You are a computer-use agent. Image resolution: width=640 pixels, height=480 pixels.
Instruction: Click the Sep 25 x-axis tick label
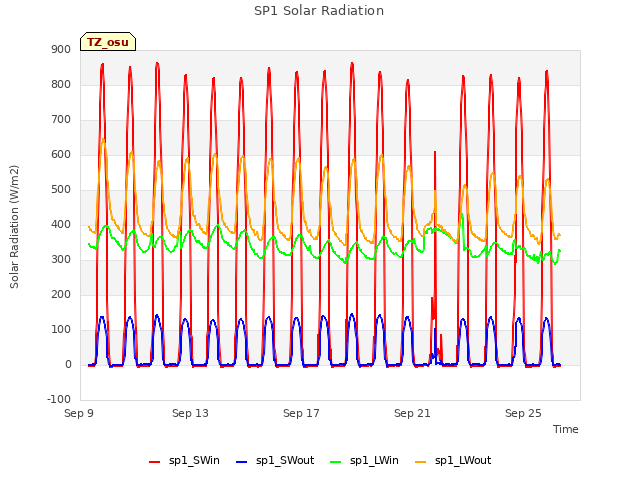coord(523,413)
